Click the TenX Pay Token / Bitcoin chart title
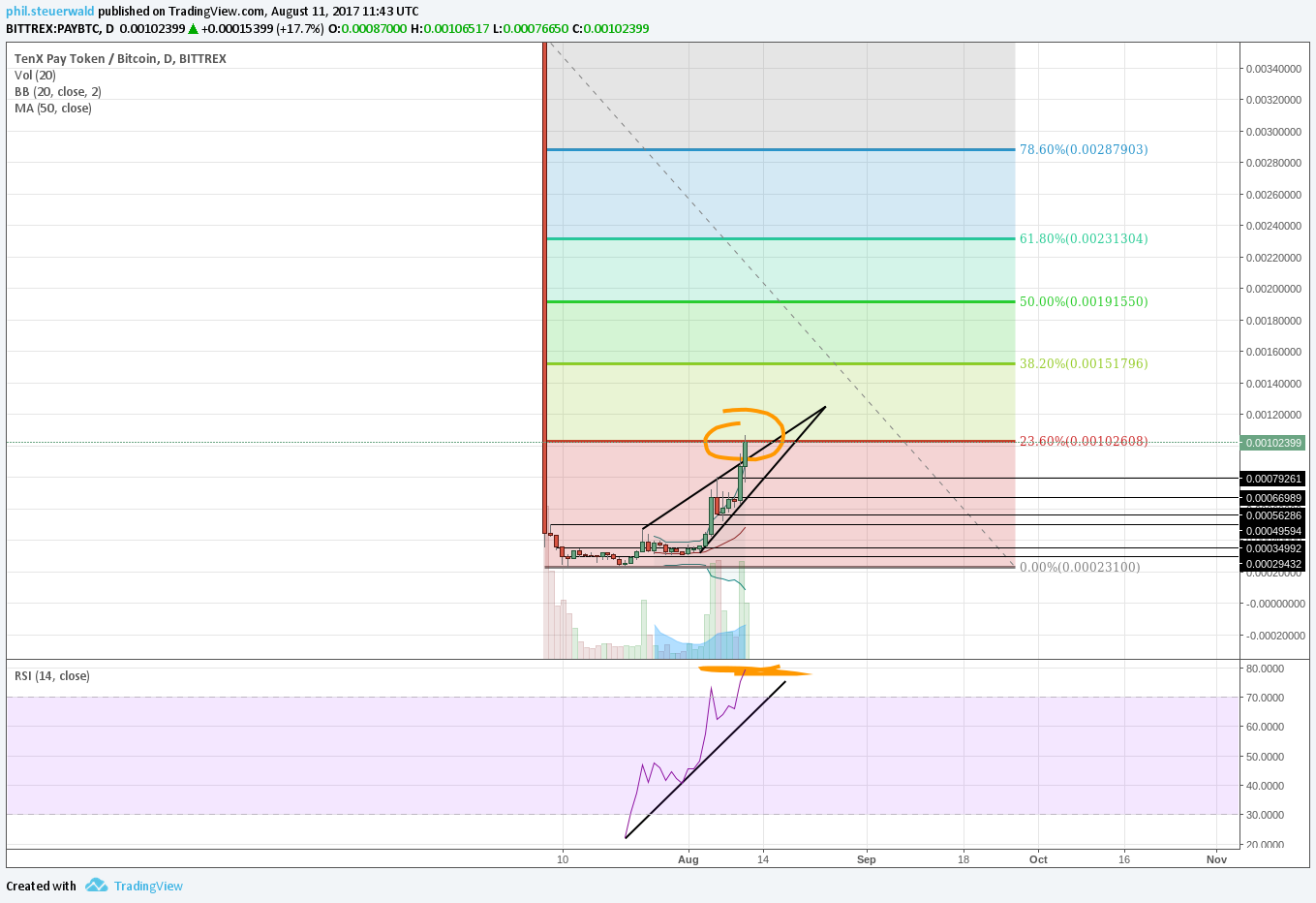The width and height of the screenshot is (1316, 903). pos(120,58)
